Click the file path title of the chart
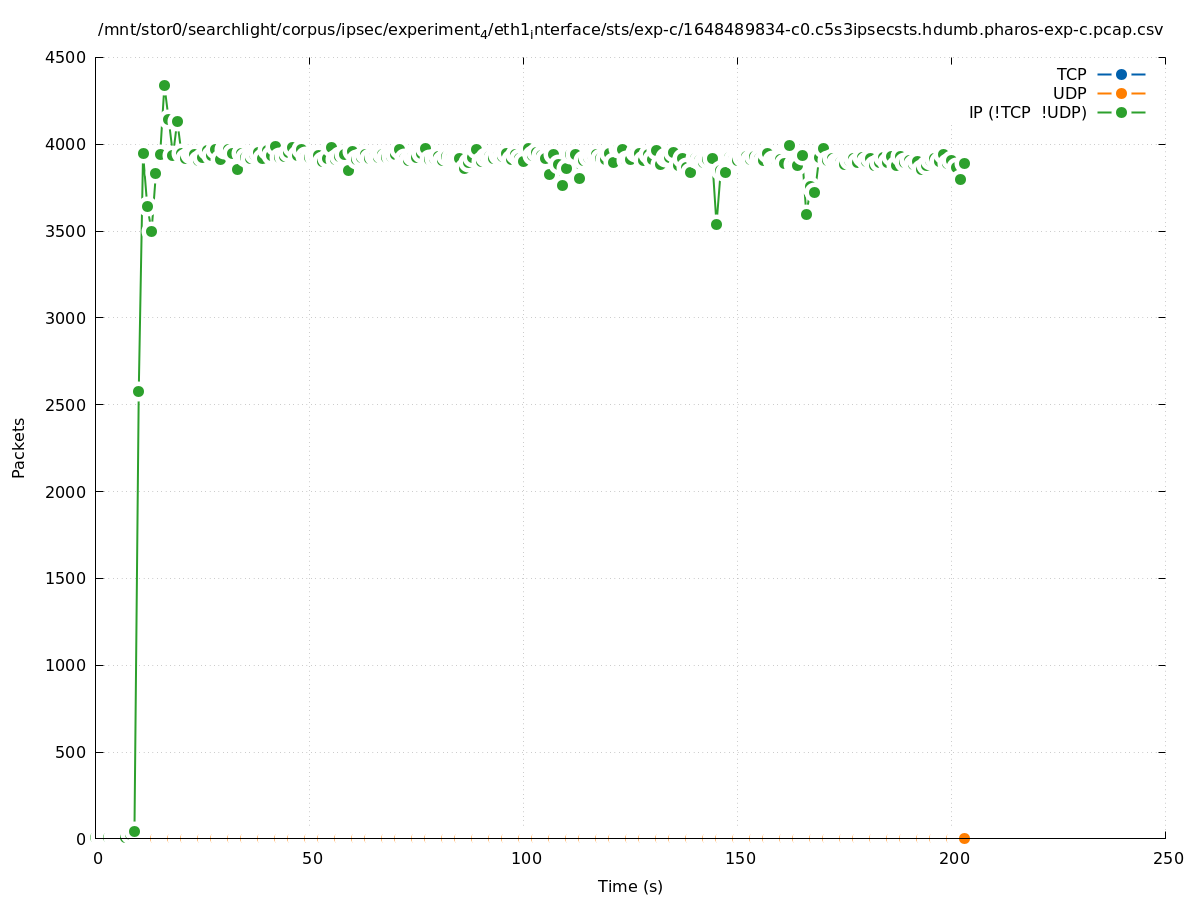 point(630,30)
